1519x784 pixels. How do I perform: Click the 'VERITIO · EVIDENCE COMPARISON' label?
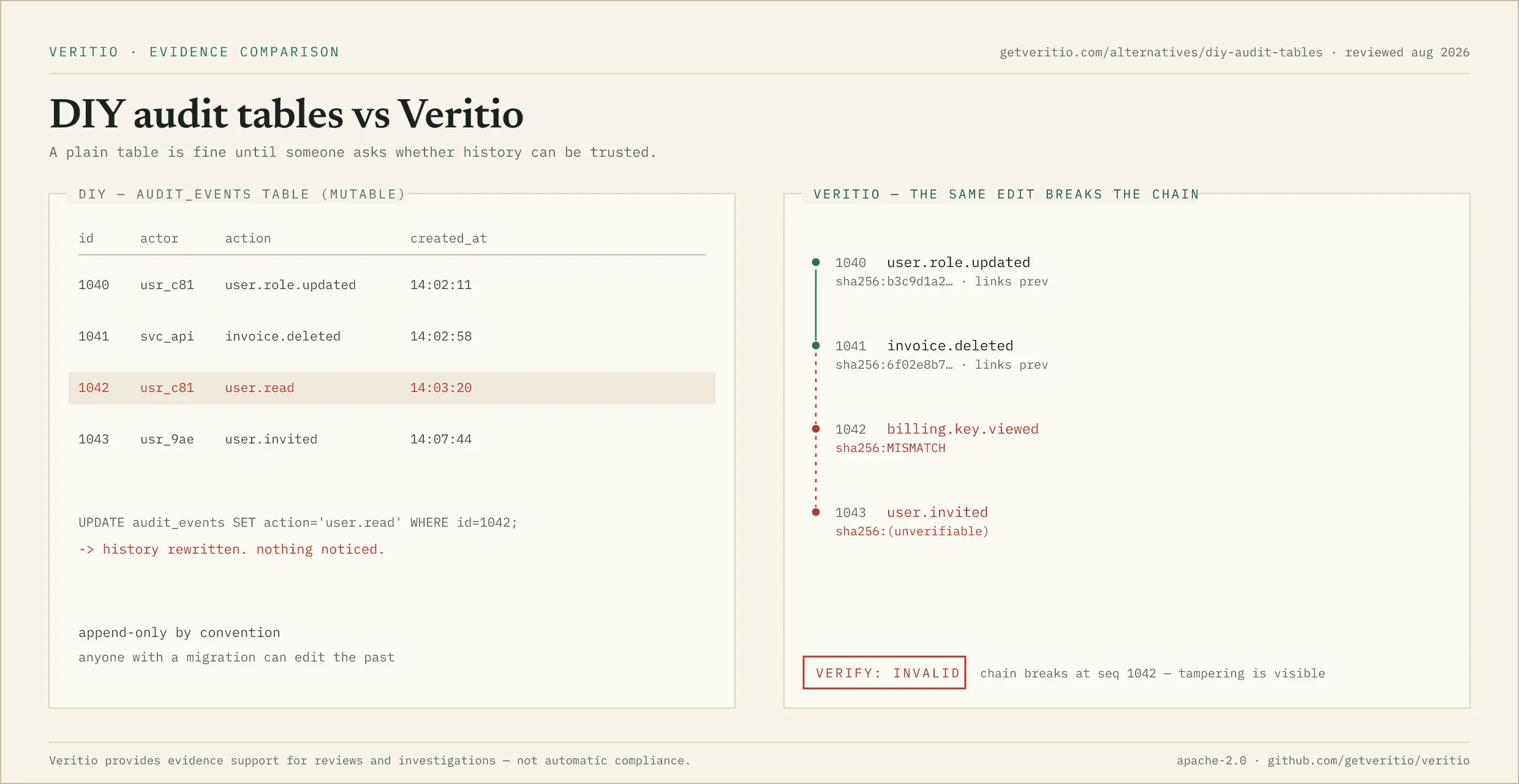coord(194,52)
